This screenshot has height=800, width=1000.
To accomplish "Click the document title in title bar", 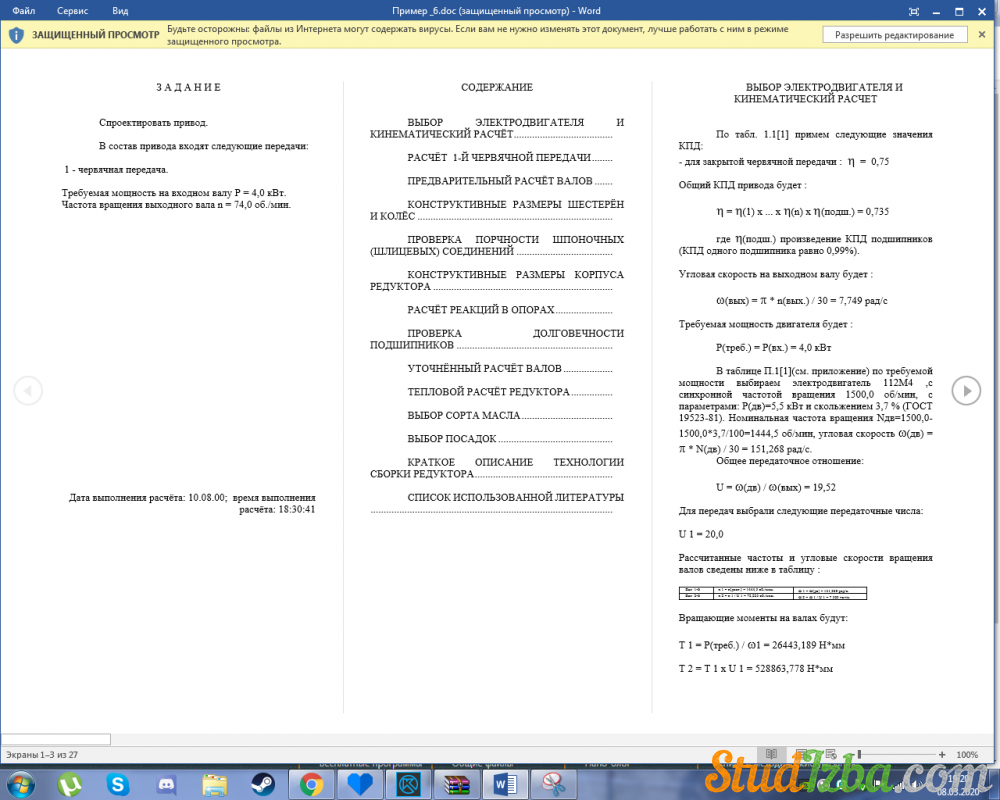I will (x=496, y=11).
